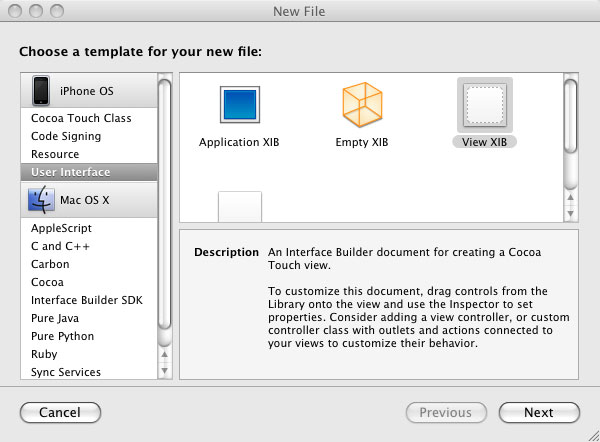
Task: Choose Sync Services category
Action: point(89,372)
